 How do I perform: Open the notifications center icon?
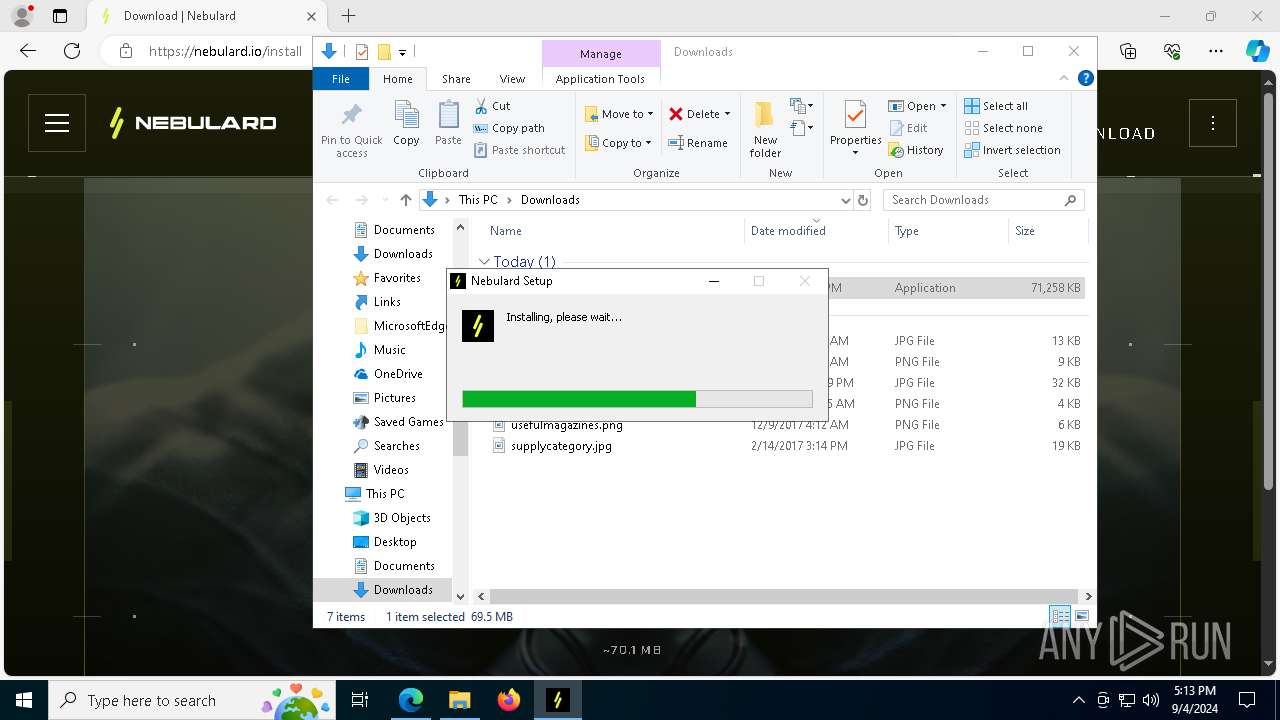(x=1247, y=700)
